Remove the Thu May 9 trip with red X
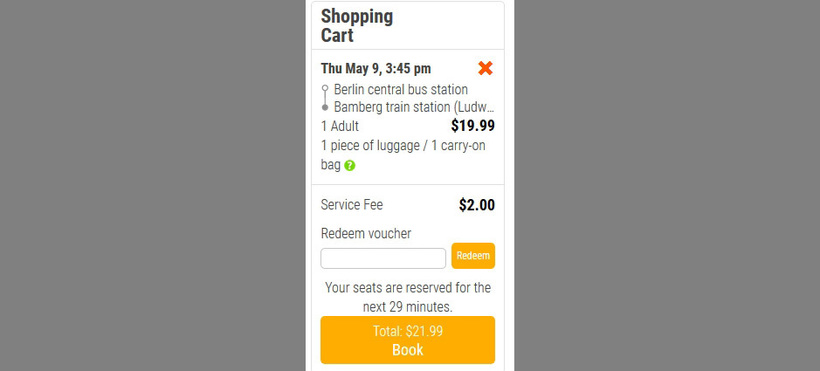820x371 pixels. [x=485, y=68]
